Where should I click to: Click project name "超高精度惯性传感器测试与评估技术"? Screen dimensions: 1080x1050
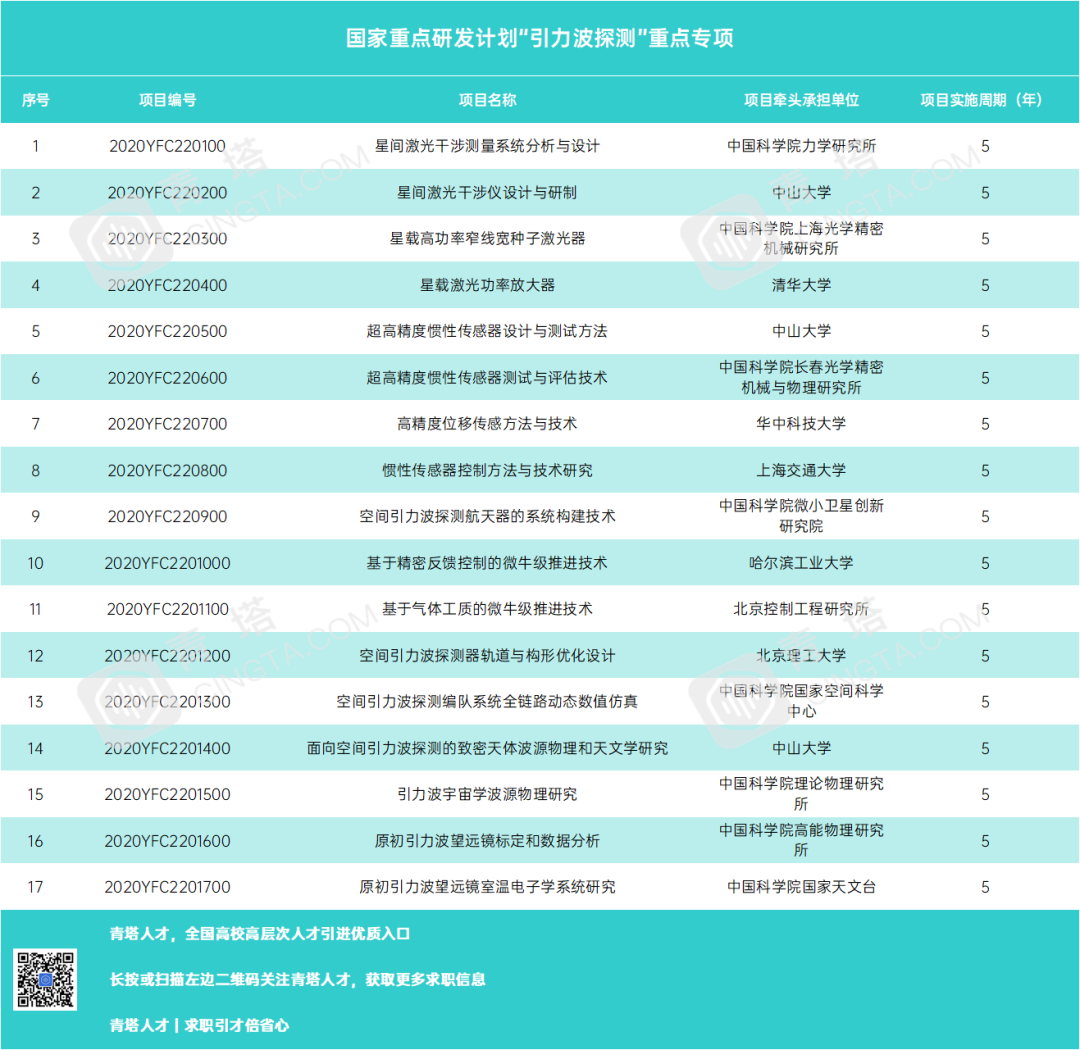click(487, 378)
